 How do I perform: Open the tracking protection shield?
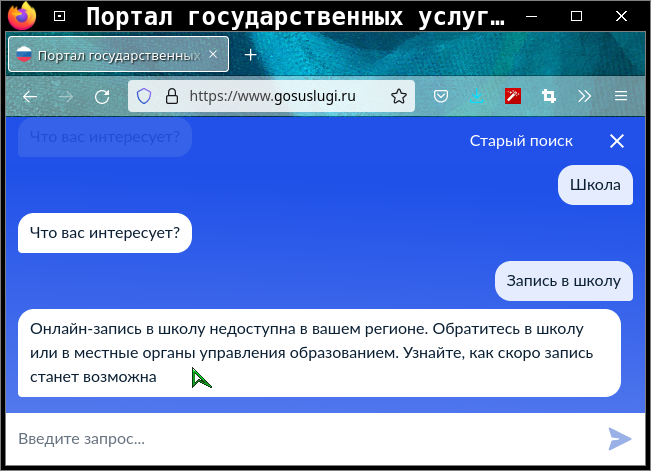[144, 96]
